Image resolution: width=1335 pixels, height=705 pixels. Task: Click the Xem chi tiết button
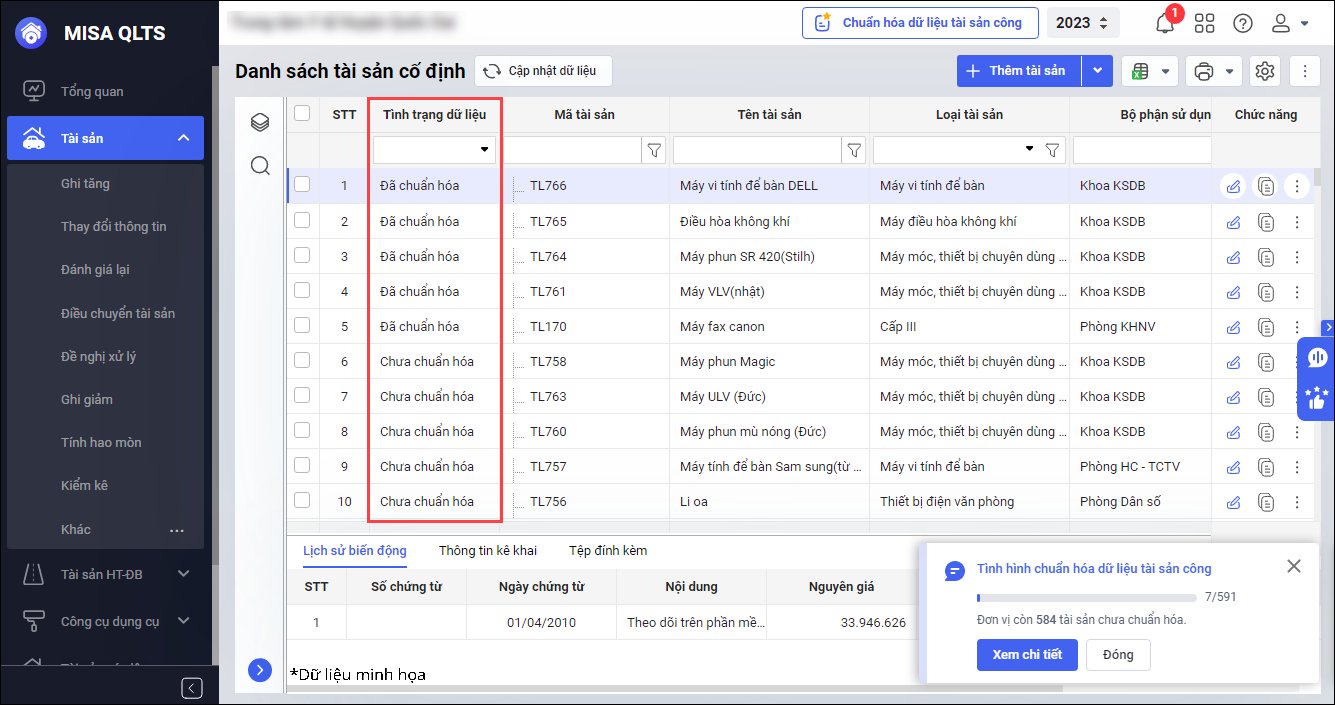tap(1027, 654)
